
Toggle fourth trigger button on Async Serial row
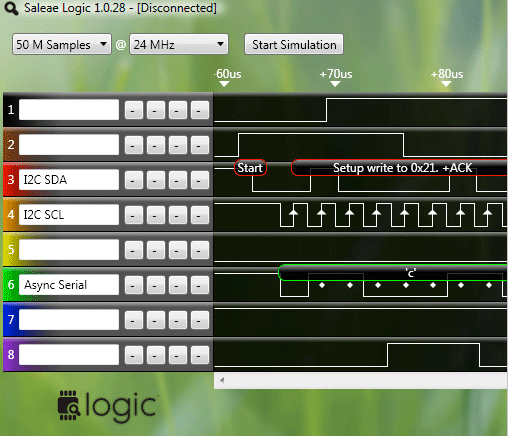[x=200, y=285]
